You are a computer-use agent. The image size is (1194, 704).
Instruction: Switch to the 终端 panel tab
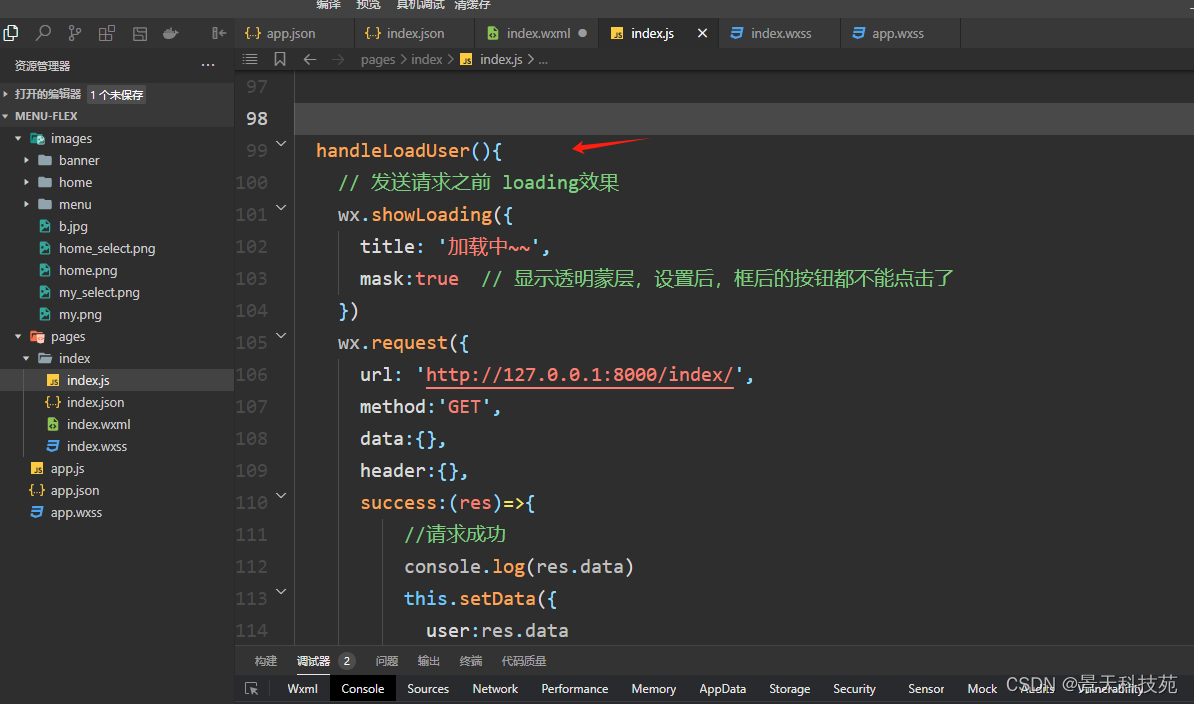471,661
